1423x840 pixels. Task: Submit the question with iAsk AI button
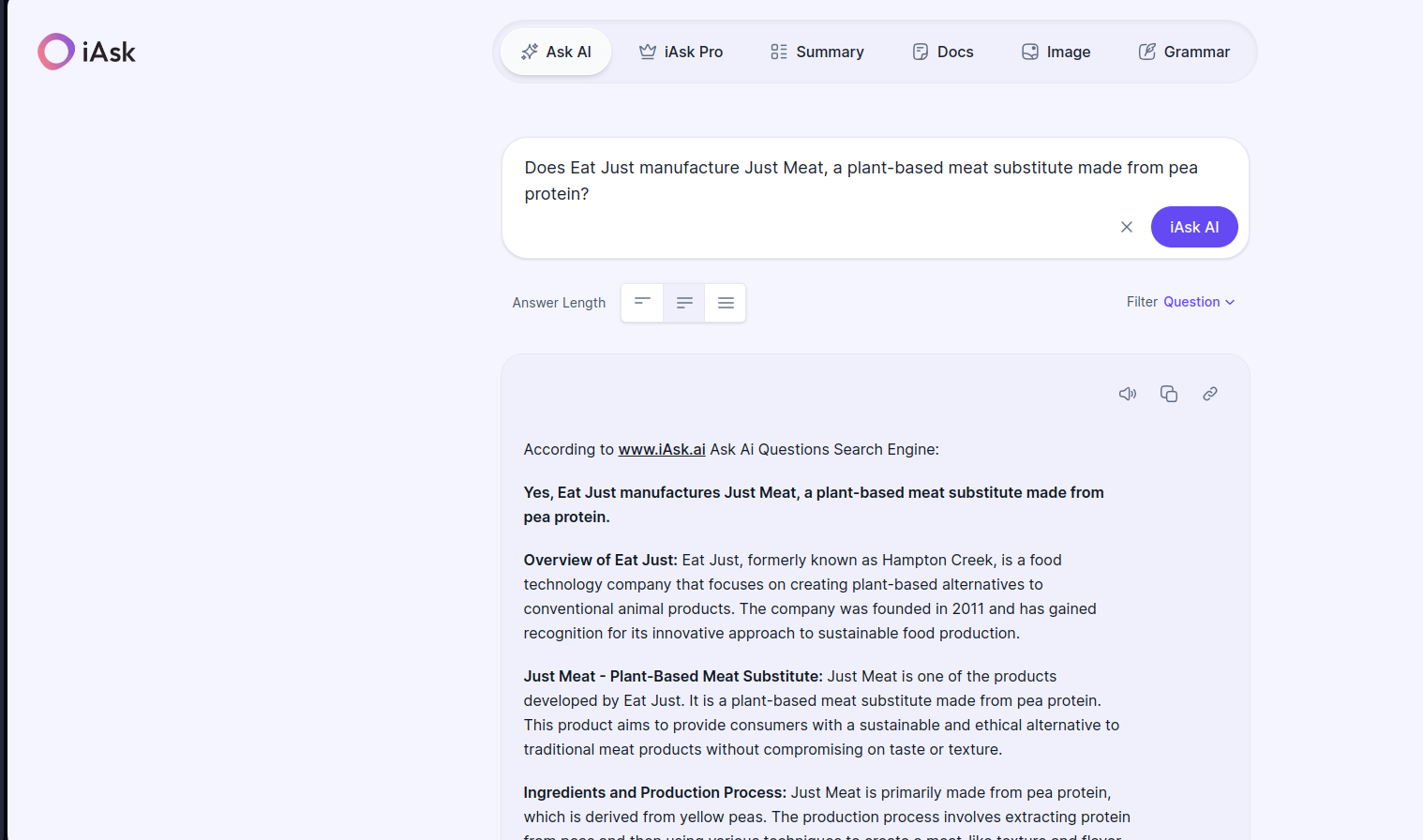[1194, 227]
